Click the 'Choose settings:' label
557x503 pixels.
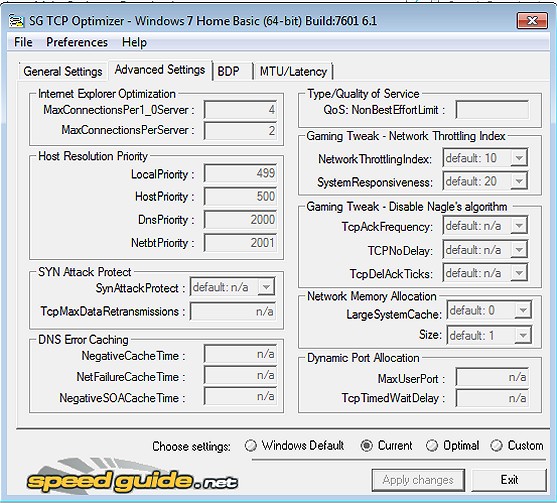[191, 446]
